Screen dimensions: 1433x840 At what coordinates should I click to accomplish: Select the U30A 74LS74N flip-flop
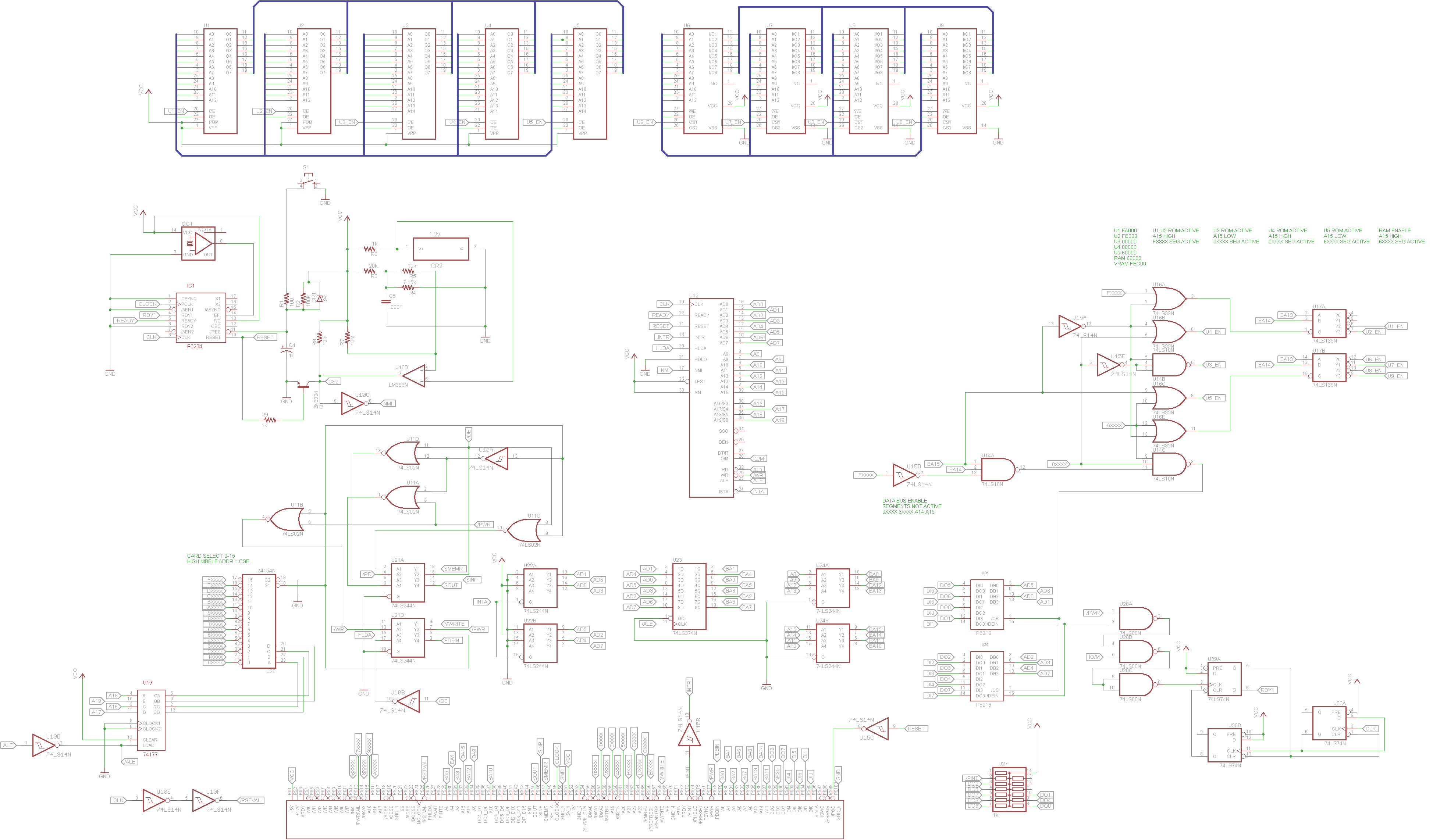[x=1329, y=723]
